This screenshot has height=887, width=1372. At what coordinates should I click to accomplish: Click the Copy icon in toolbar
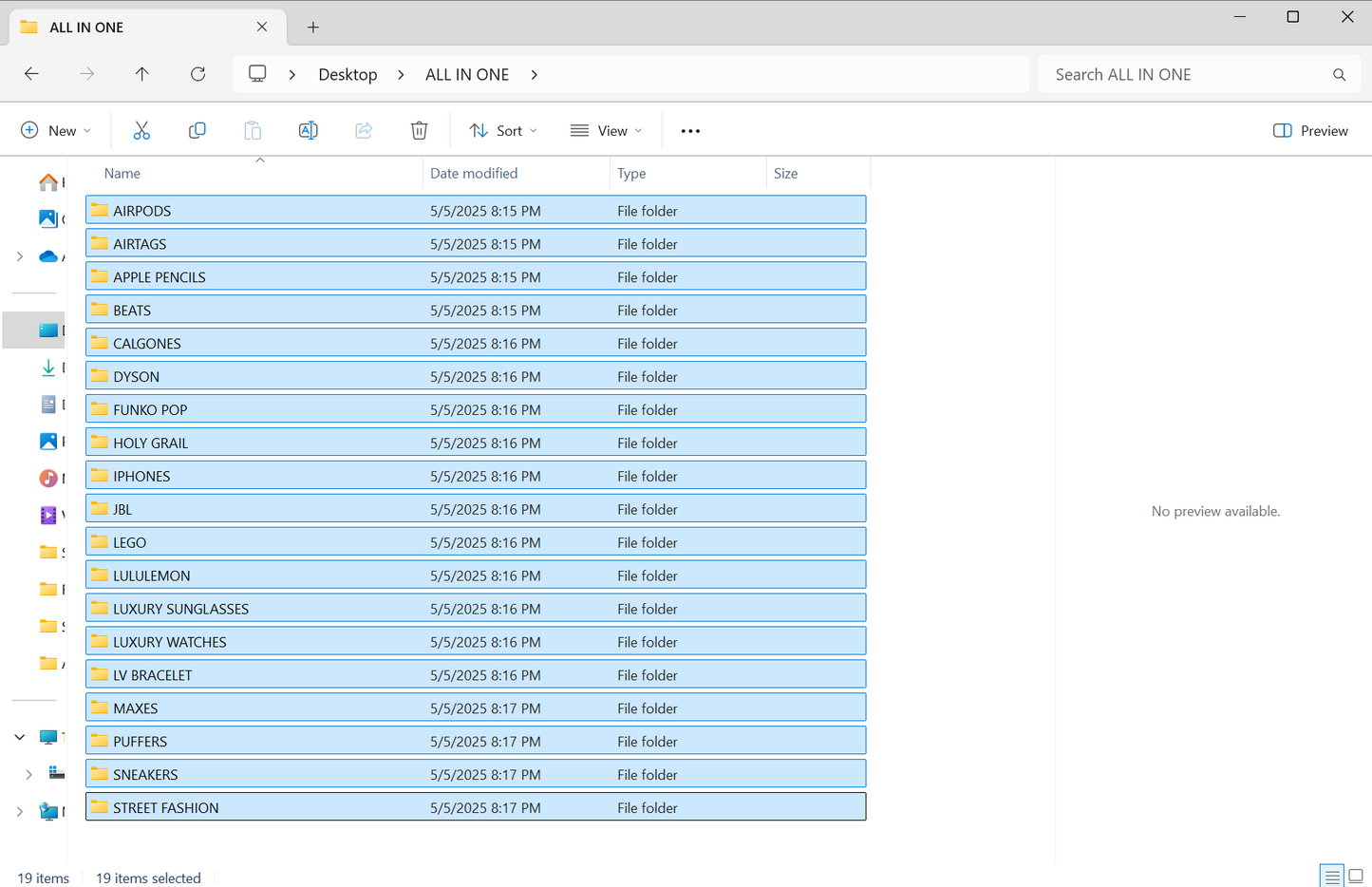click(x=197, y=131)
